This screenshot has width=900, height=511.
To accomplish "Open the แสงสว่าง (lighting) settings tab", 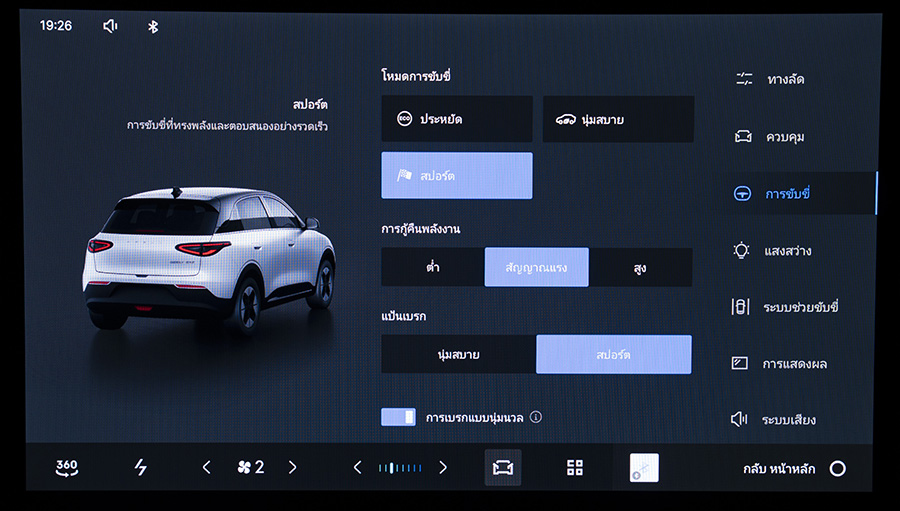I will [x=787, y=250].
